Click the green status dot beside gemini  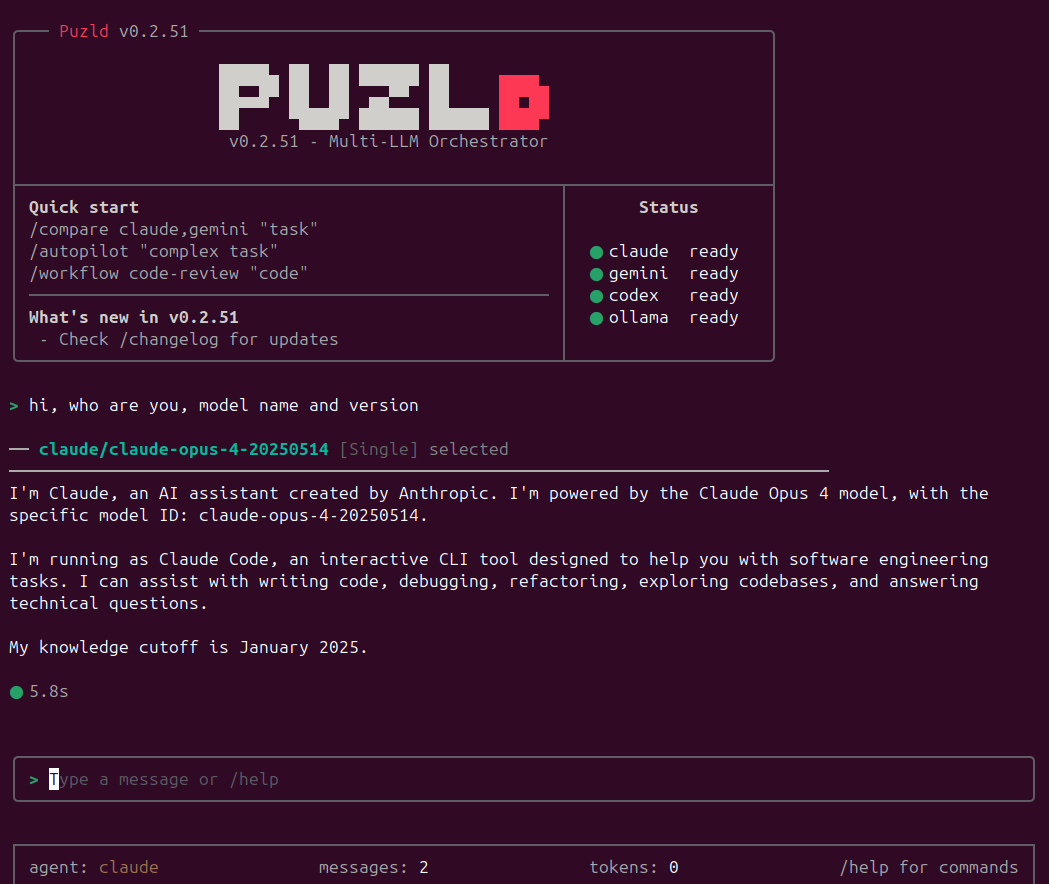pyautogui.click(x=596, y=274)
